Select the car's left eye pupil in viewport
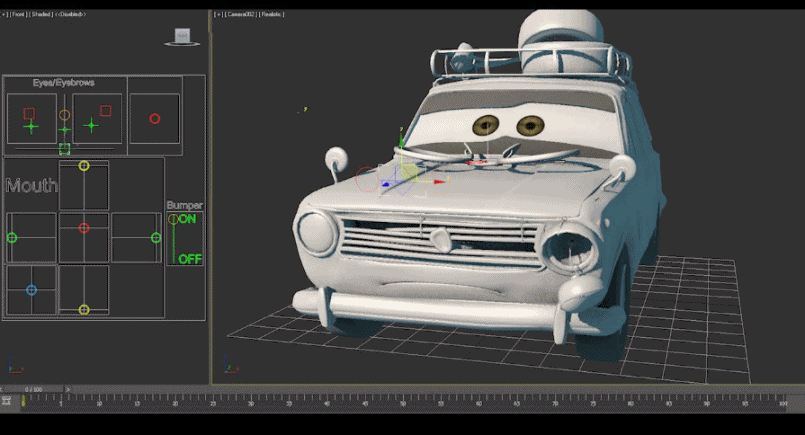Image resolution: width=805 pixels, height=435 pixels. click(x=486, y=125)
